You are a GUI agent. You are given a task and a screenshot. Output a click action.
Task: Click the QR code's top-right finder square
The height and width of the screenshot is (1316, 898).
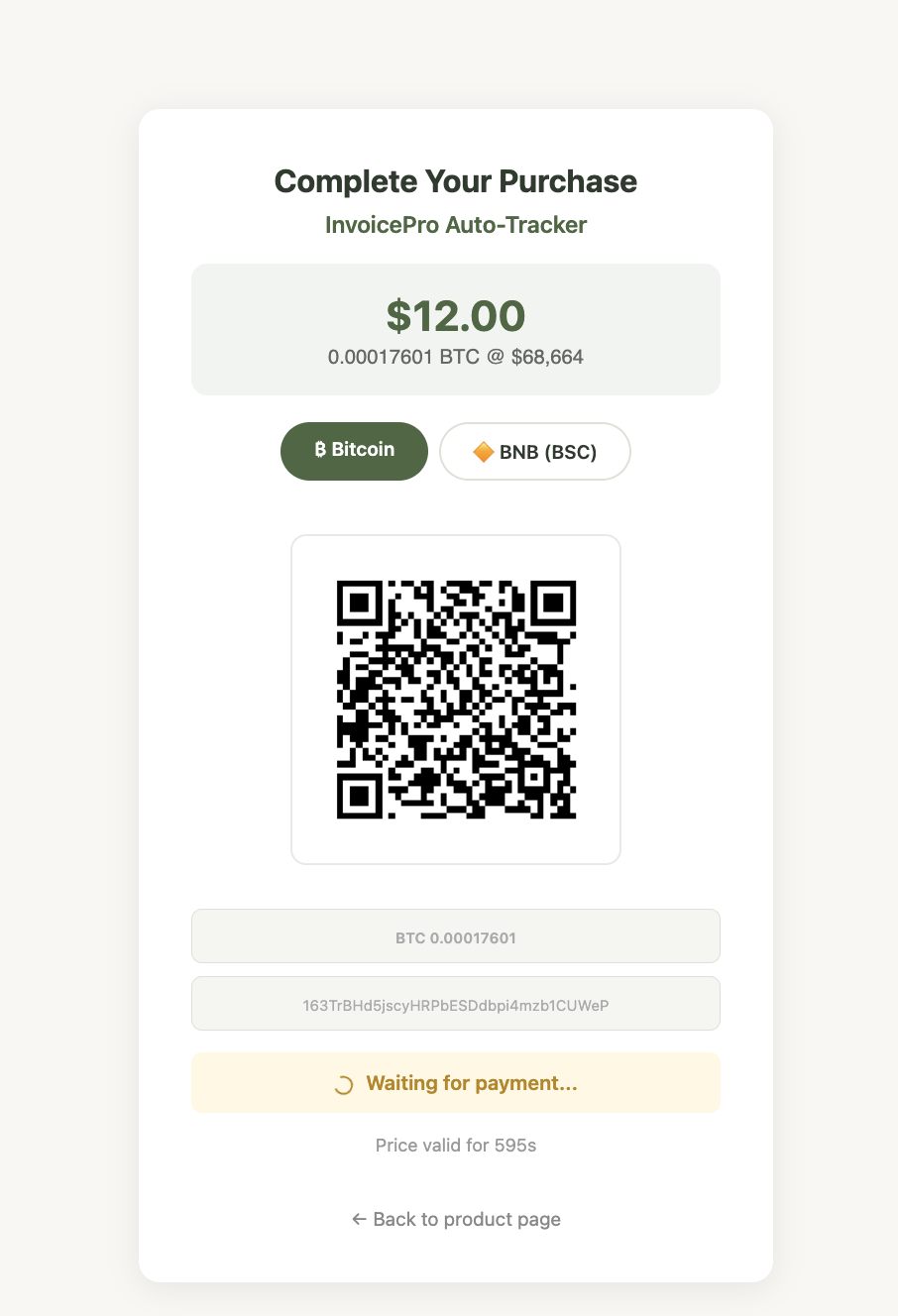pos(553,603)
